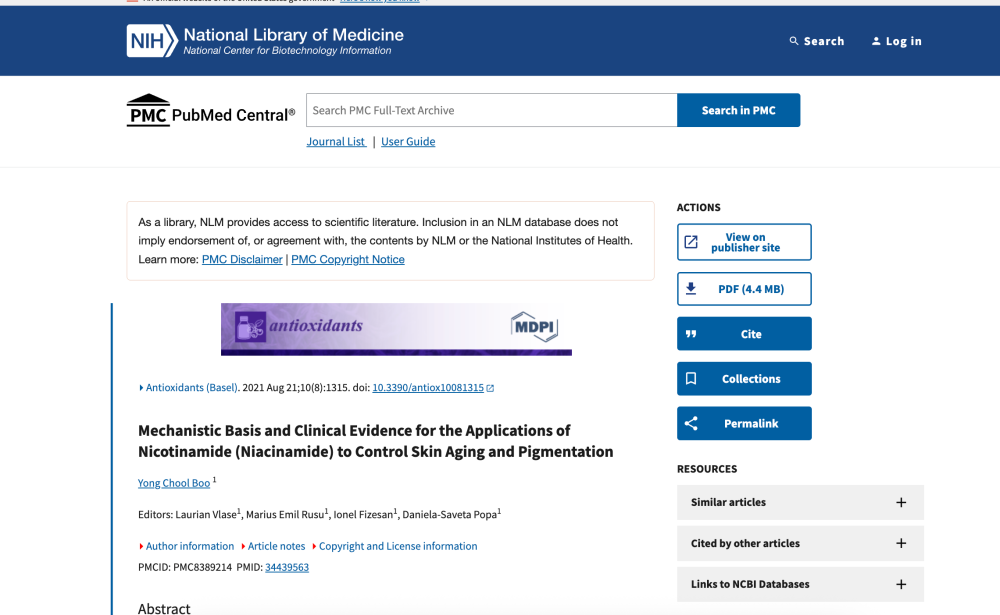Expand Cited by other articles panel
Viewport: 1000px width, 615px height.
tap(800, 544)
